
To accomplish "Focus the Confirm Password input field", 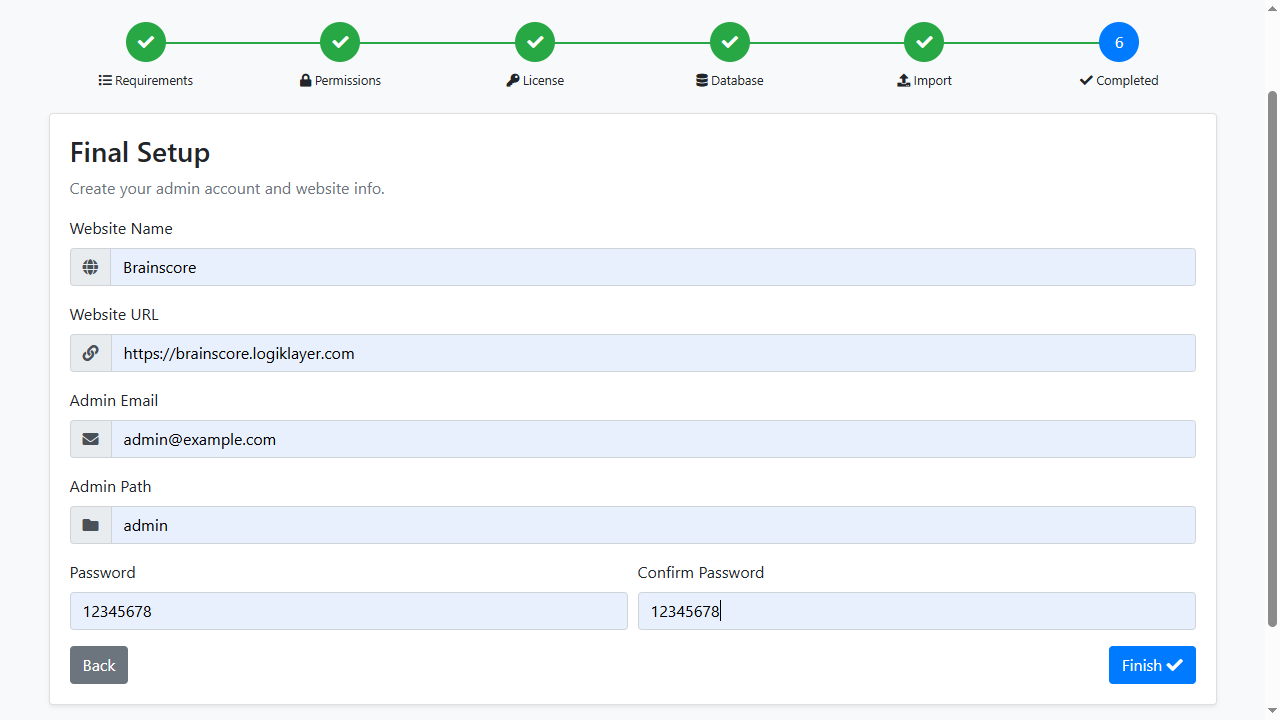I will [x=917, y=611].
